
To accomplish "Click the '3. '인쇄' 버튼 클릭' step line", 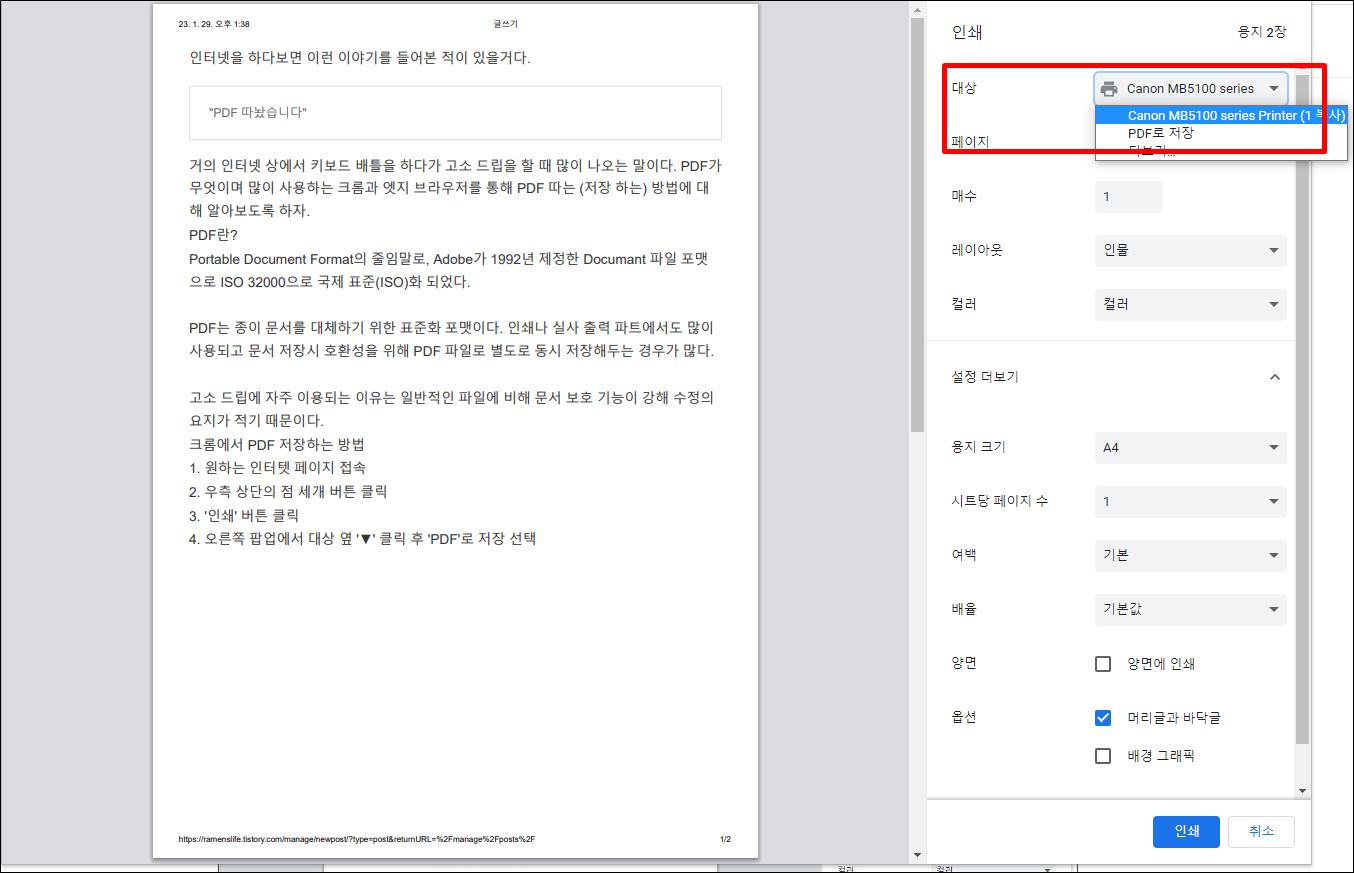I will tap(244, 516).
